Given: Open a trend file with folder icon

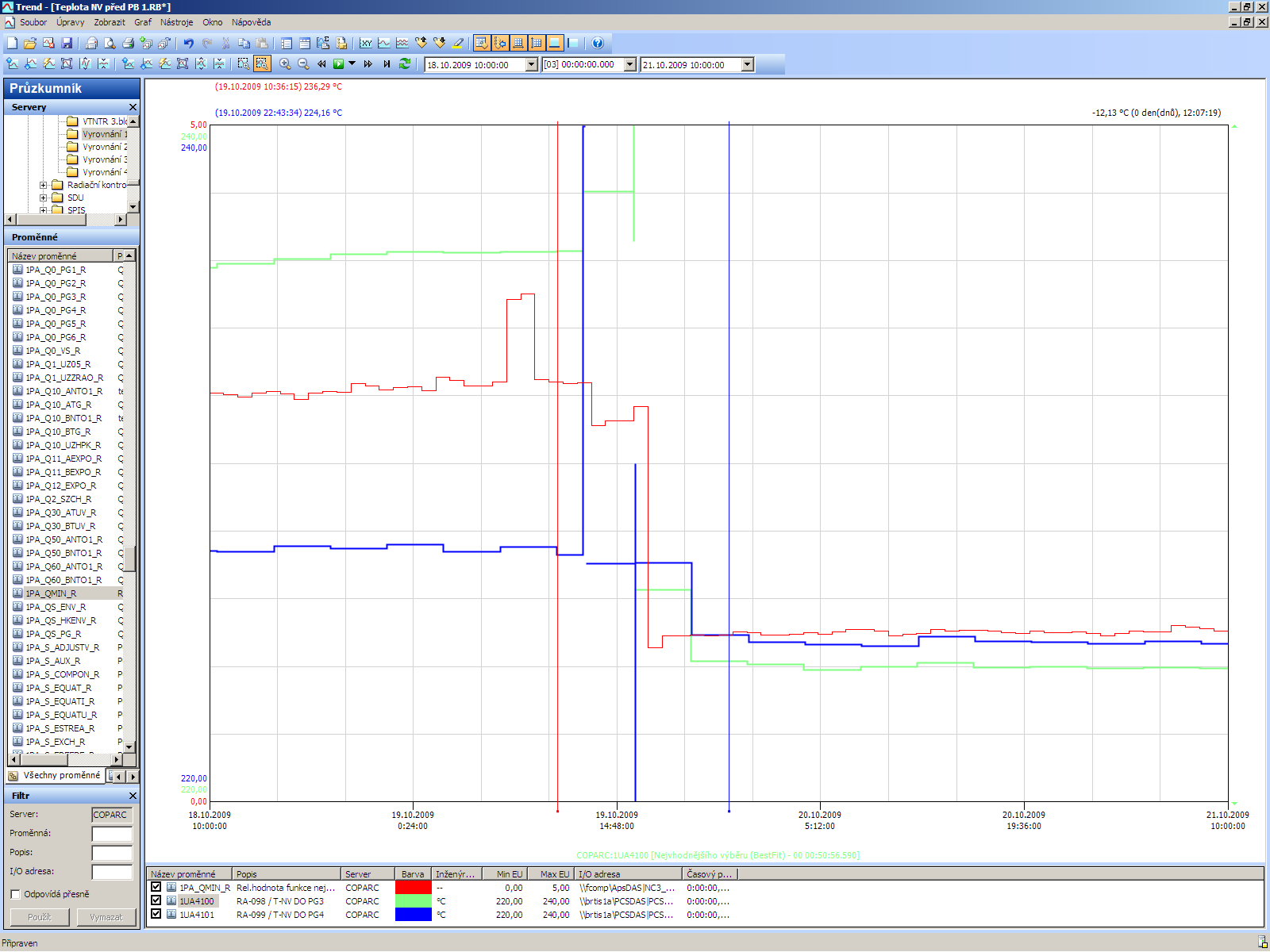Looking at the screenshot, I should (x=29, y=43).
